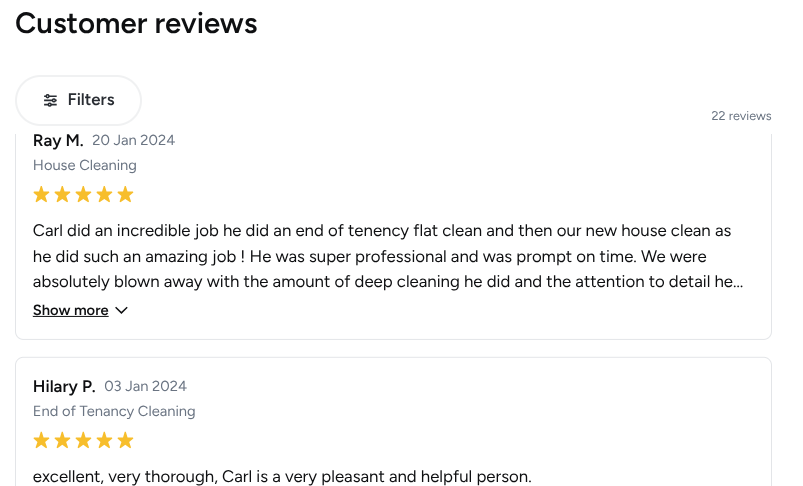The height and width of the screenshot is (486, 803).
Task: Click reviewer name Hilary P.
Action: (x=64, y=386)
